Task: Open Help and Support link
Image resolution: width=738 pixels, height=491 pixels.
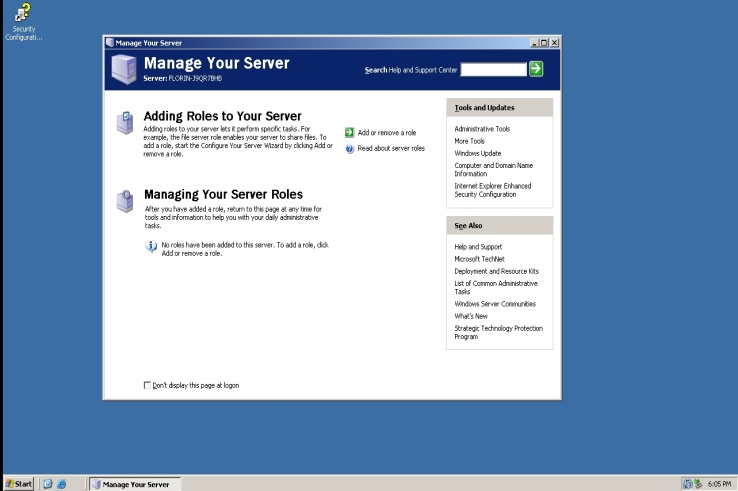Action: tap(478, 247)
